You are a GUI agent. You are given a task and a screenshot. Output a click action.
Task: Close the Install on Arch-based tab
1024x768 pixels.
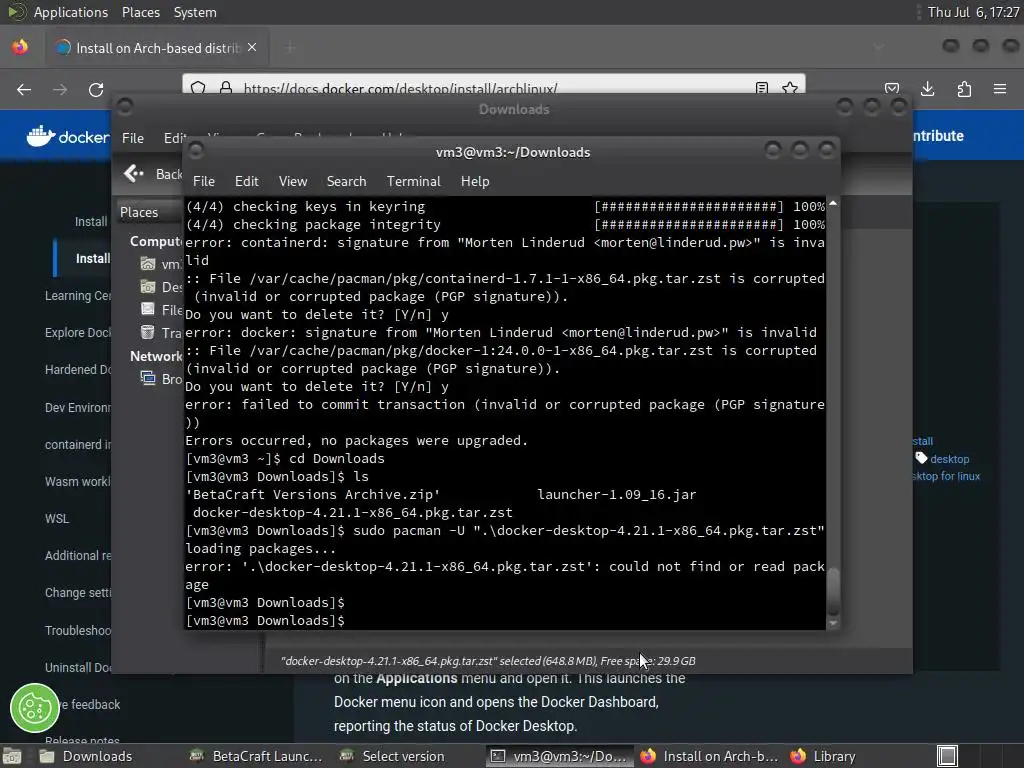click(252, 48)
